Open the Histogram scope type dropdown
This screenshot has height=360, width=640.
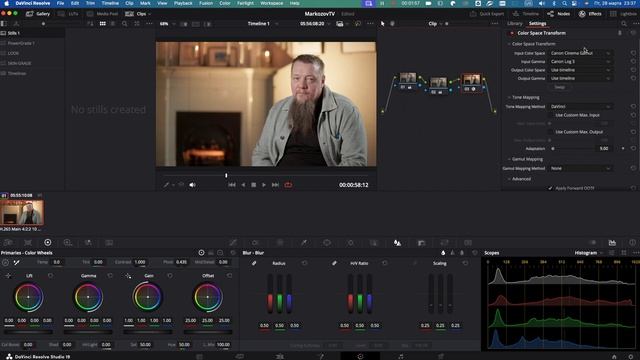point(588,253)
